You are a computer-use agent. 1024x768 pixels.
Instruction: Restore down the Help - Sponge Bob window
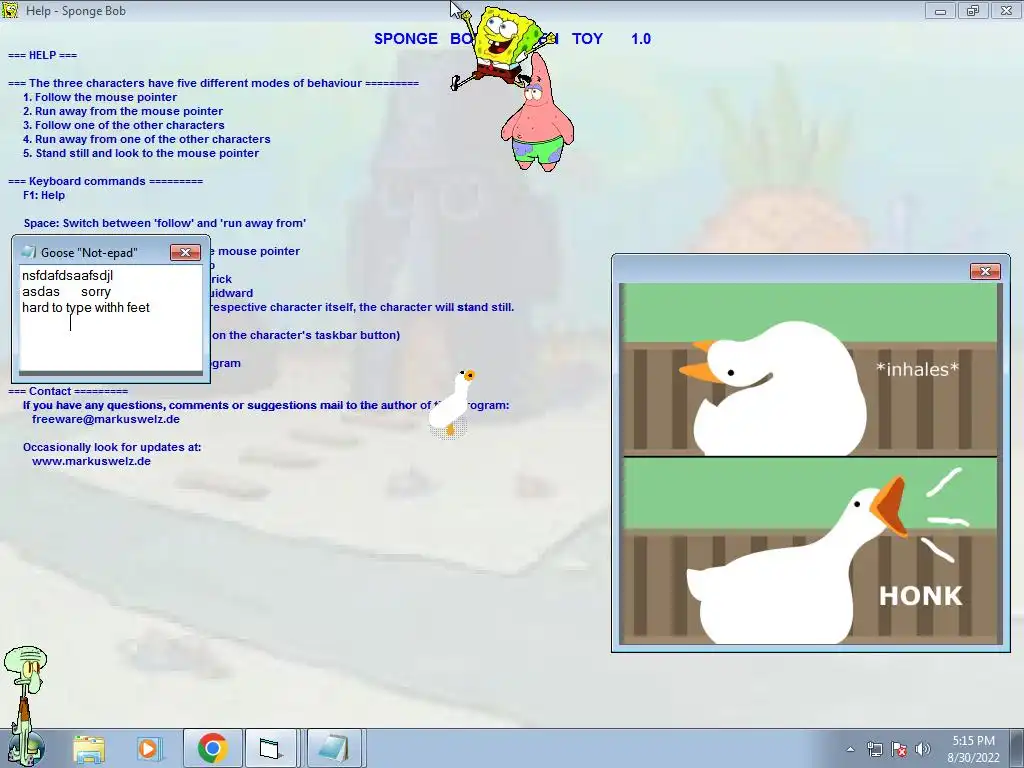(x=973, y=10)
